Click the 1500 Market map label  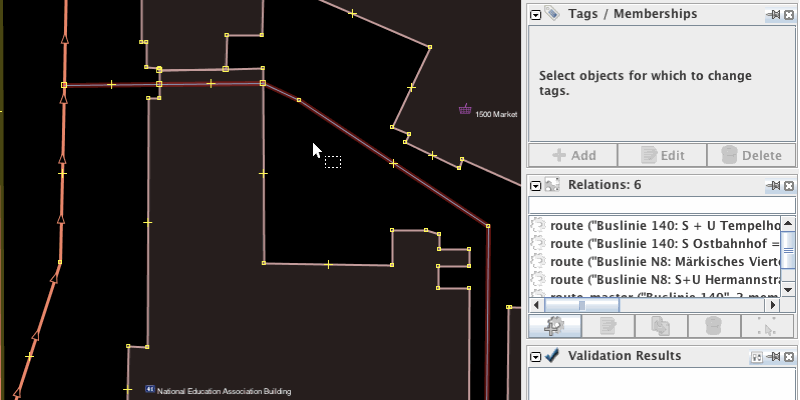tap(496, 114)
